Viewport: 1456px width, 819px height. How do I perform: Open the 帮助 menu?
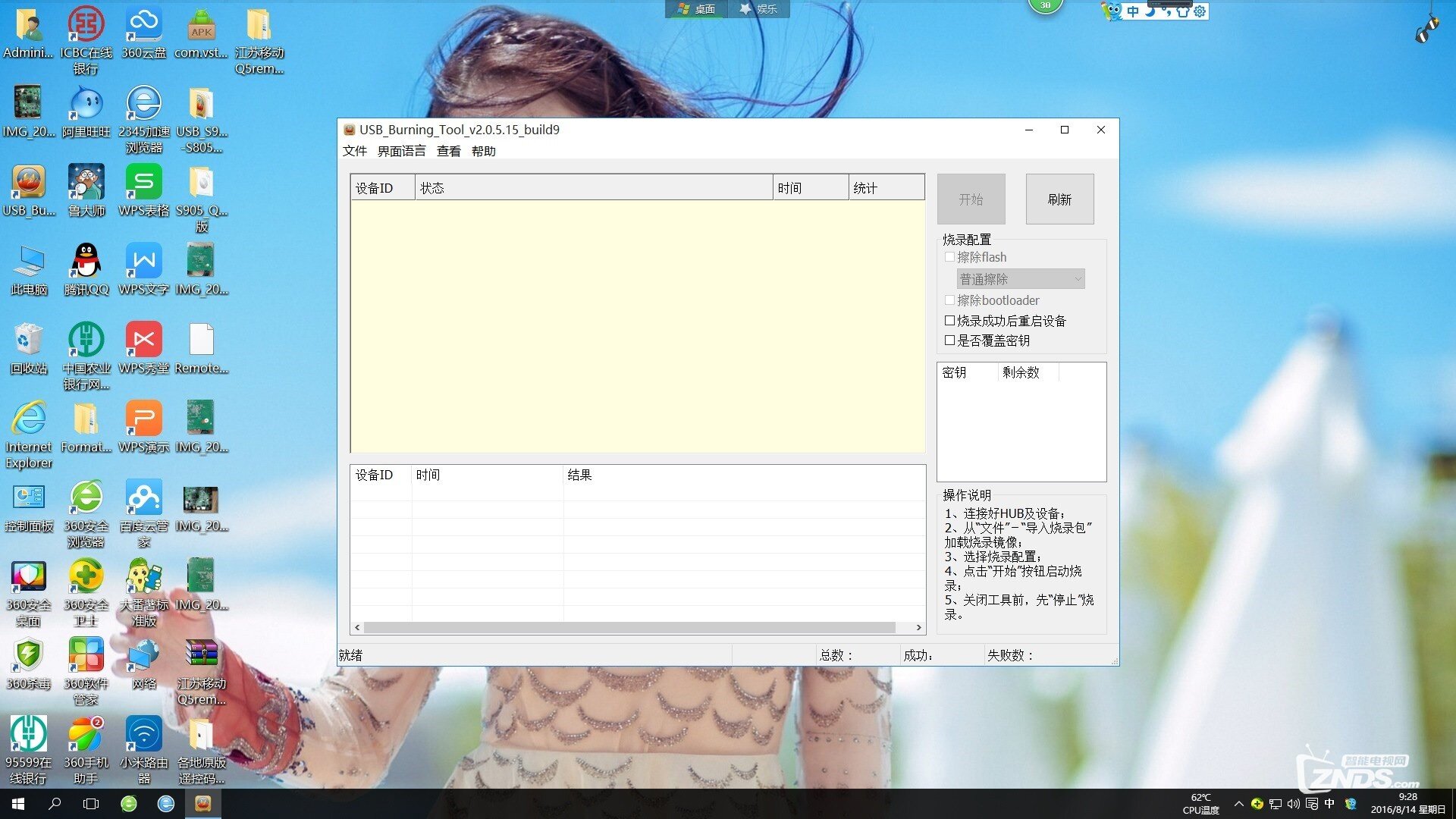click(483, 151)
